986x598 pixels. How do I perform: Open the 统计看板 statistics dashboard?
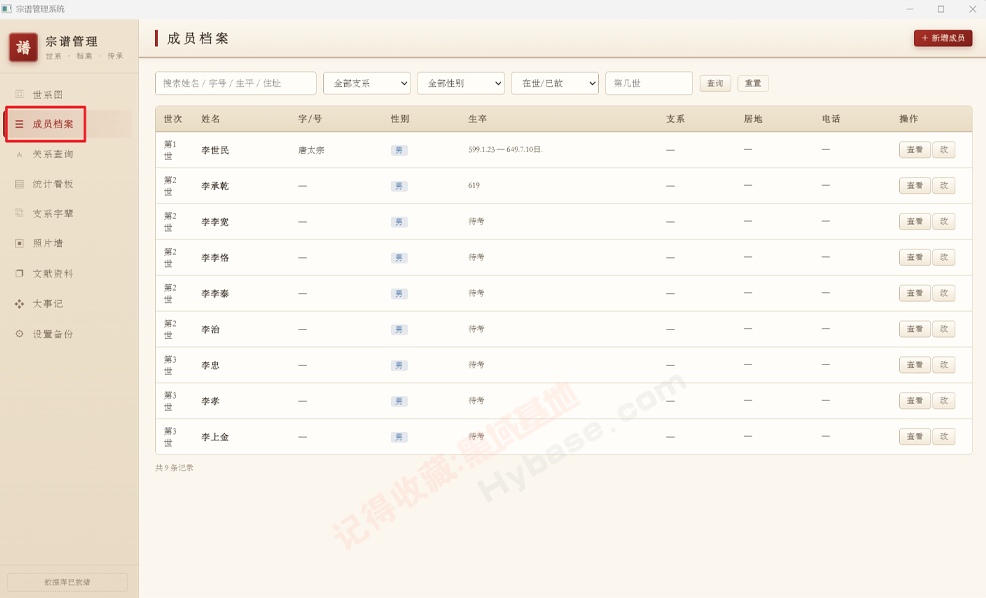click(53, 184)
